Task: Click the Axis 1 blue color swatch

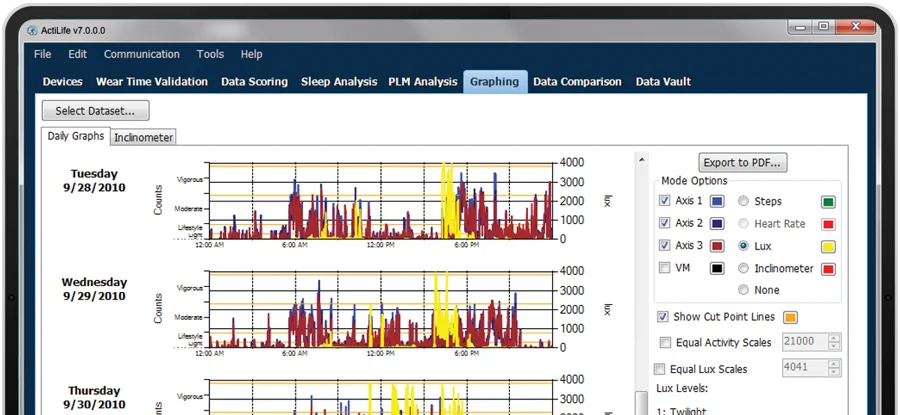Action: [x=717, y=201]
